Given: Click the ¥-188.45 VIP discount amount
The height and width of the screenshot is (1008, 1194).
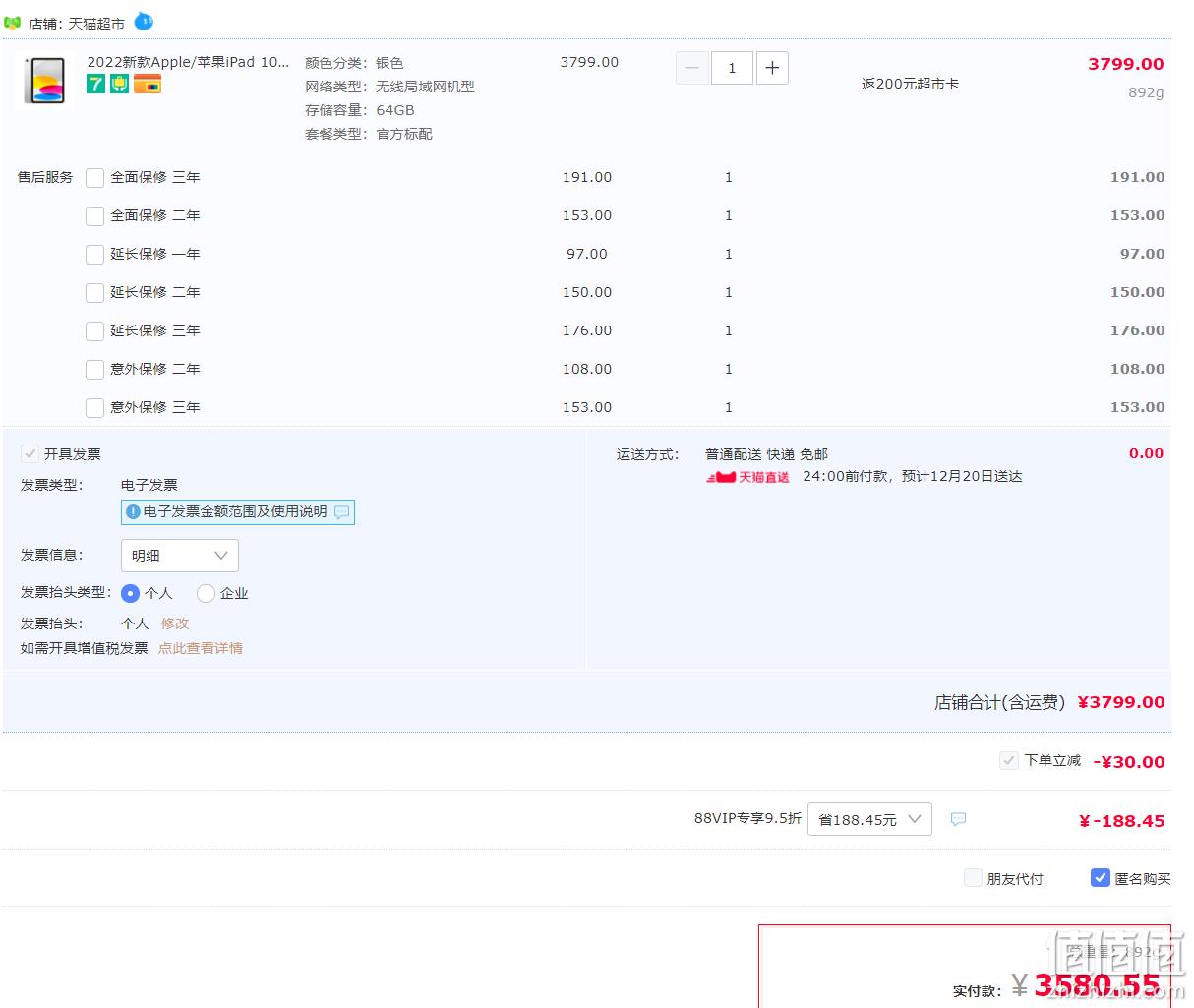Looking at the screenshot, I should tap(1122, 821).
